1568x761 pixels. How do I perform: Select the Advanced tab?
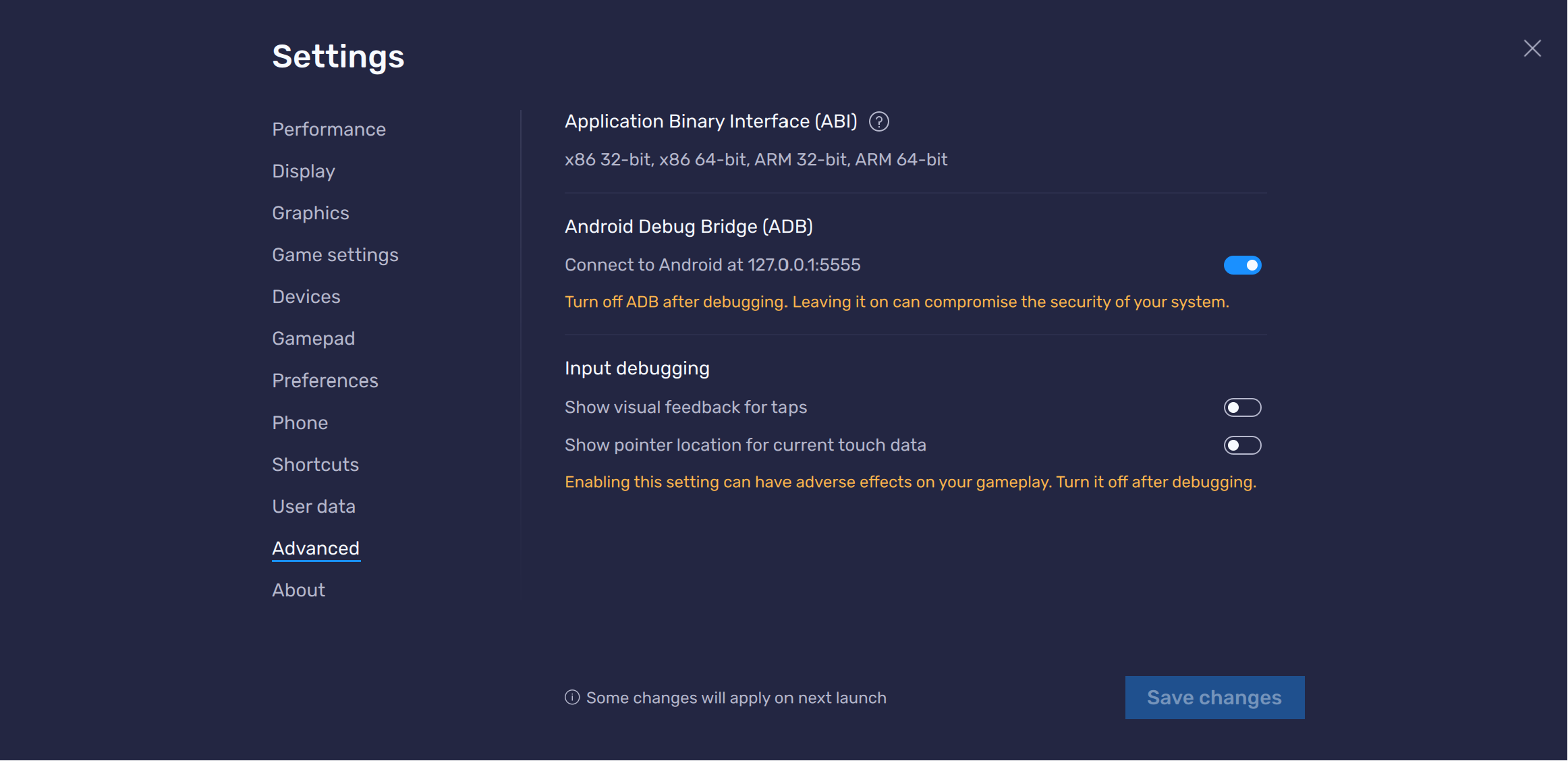pyautogui.click(x=315, y=548)
